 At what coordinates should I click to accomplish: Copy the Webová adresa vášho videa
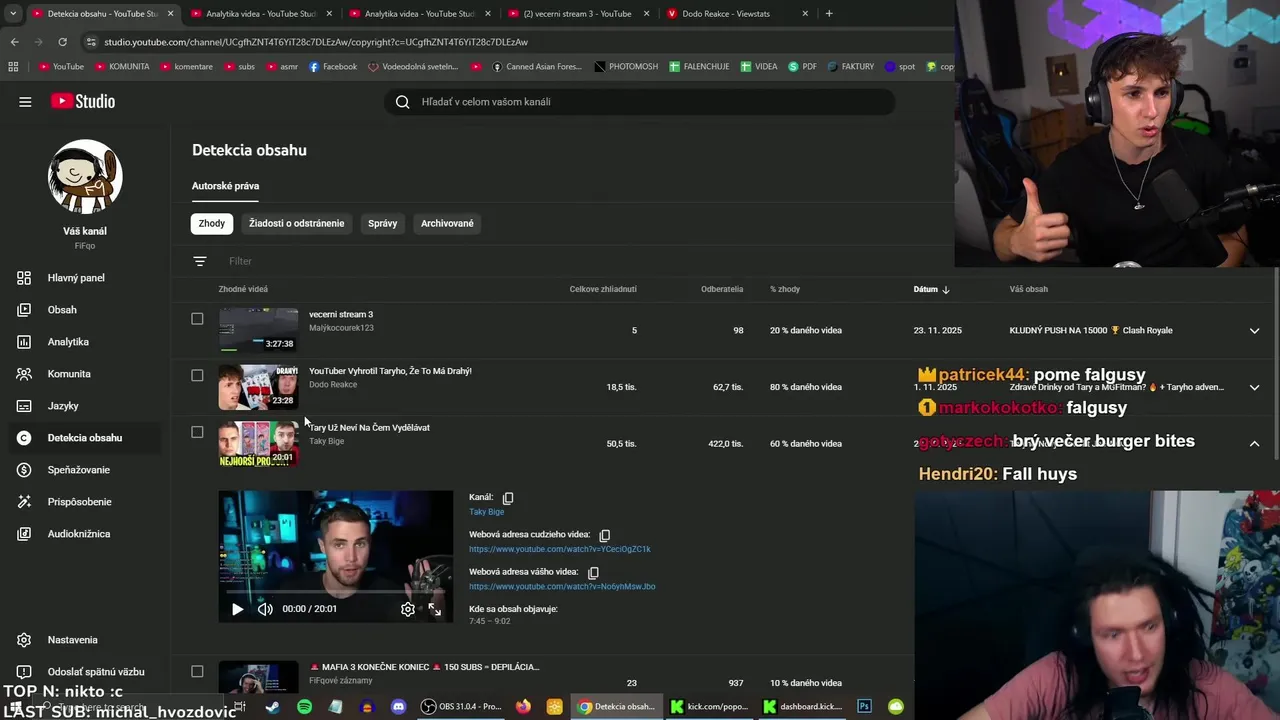[593, 573]
